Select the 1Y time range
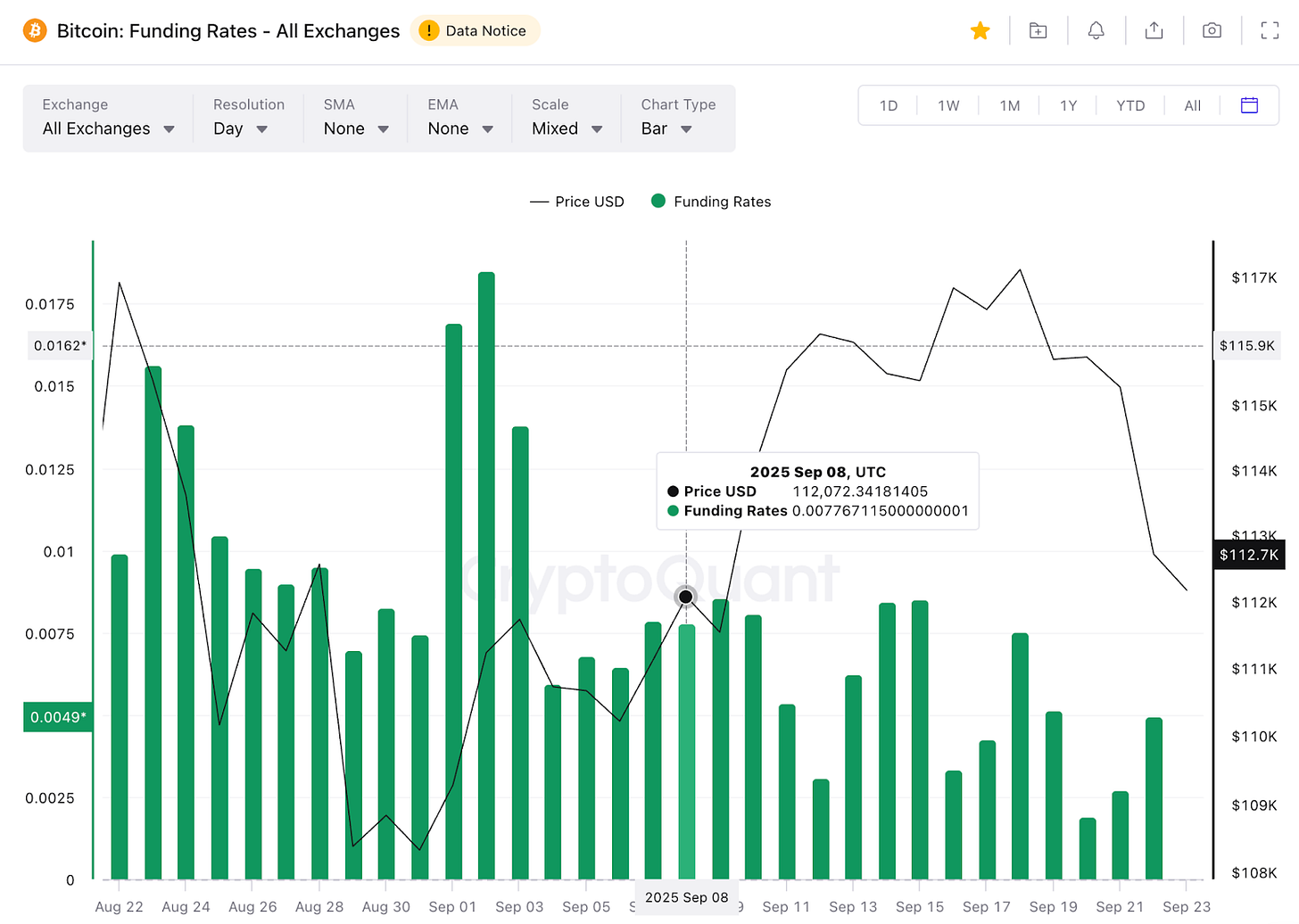 tap(1068, 105)
